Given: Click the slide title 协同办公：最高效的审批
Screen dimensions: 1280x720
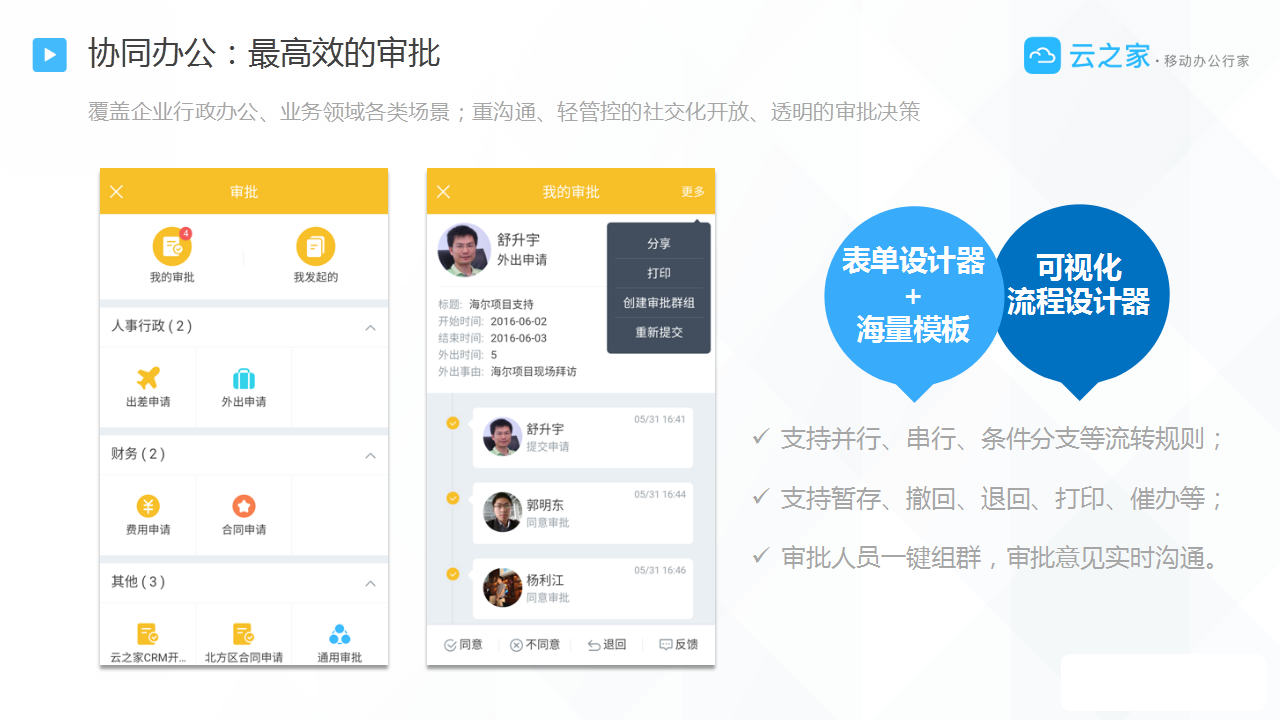Looking at the screenshot, I should point(264,54).
